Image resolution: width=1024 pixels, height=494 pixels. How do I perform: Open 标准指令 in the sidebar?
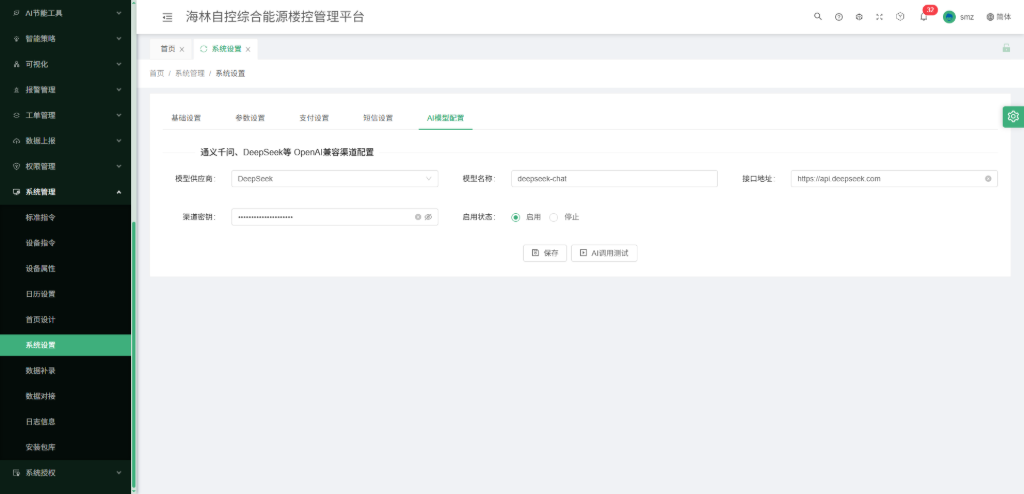40,217
